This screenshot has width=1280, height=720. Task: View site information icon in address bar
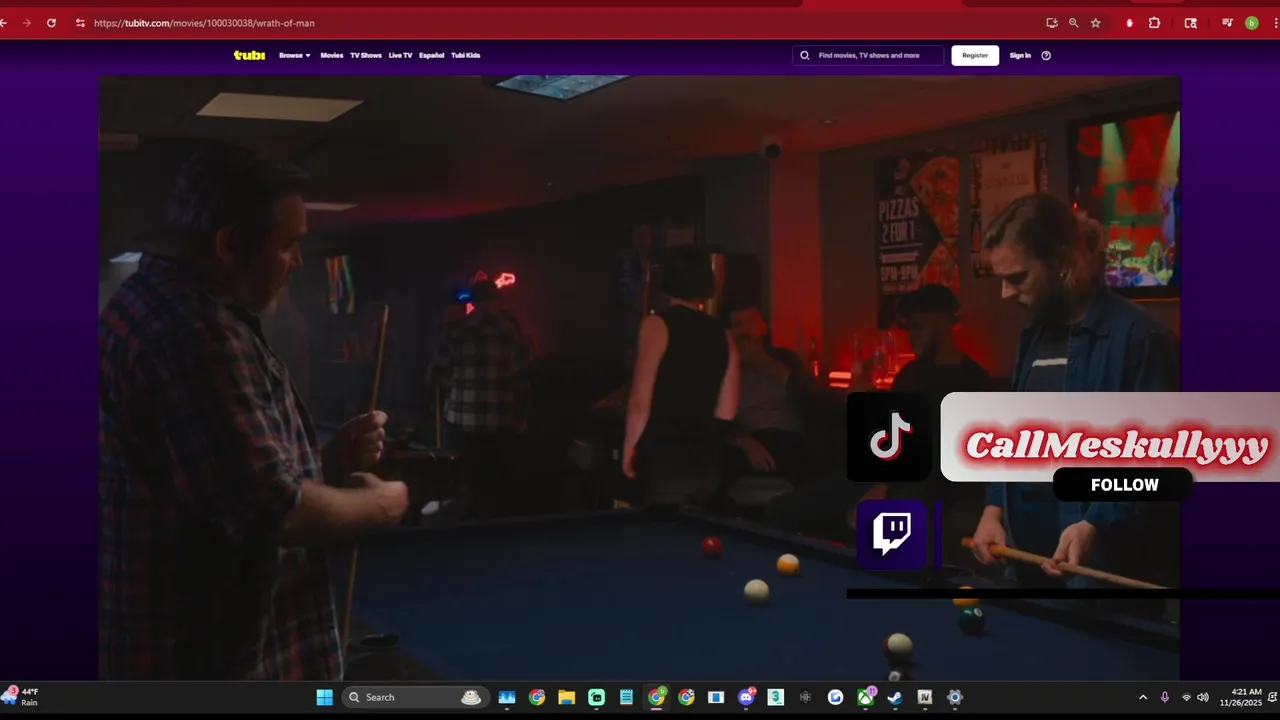tap(80, 22)
